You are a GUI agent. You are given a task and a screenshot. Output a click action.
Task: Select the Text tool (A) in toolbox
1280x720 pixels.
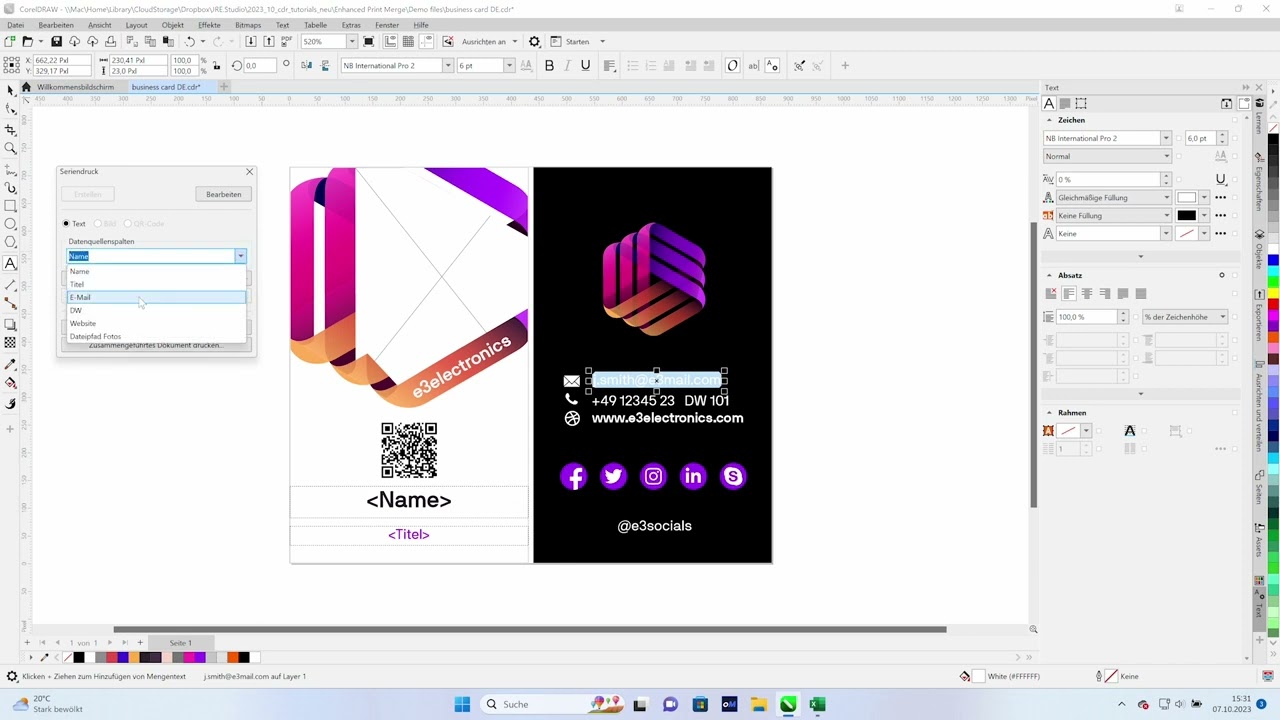coord(10,264)
